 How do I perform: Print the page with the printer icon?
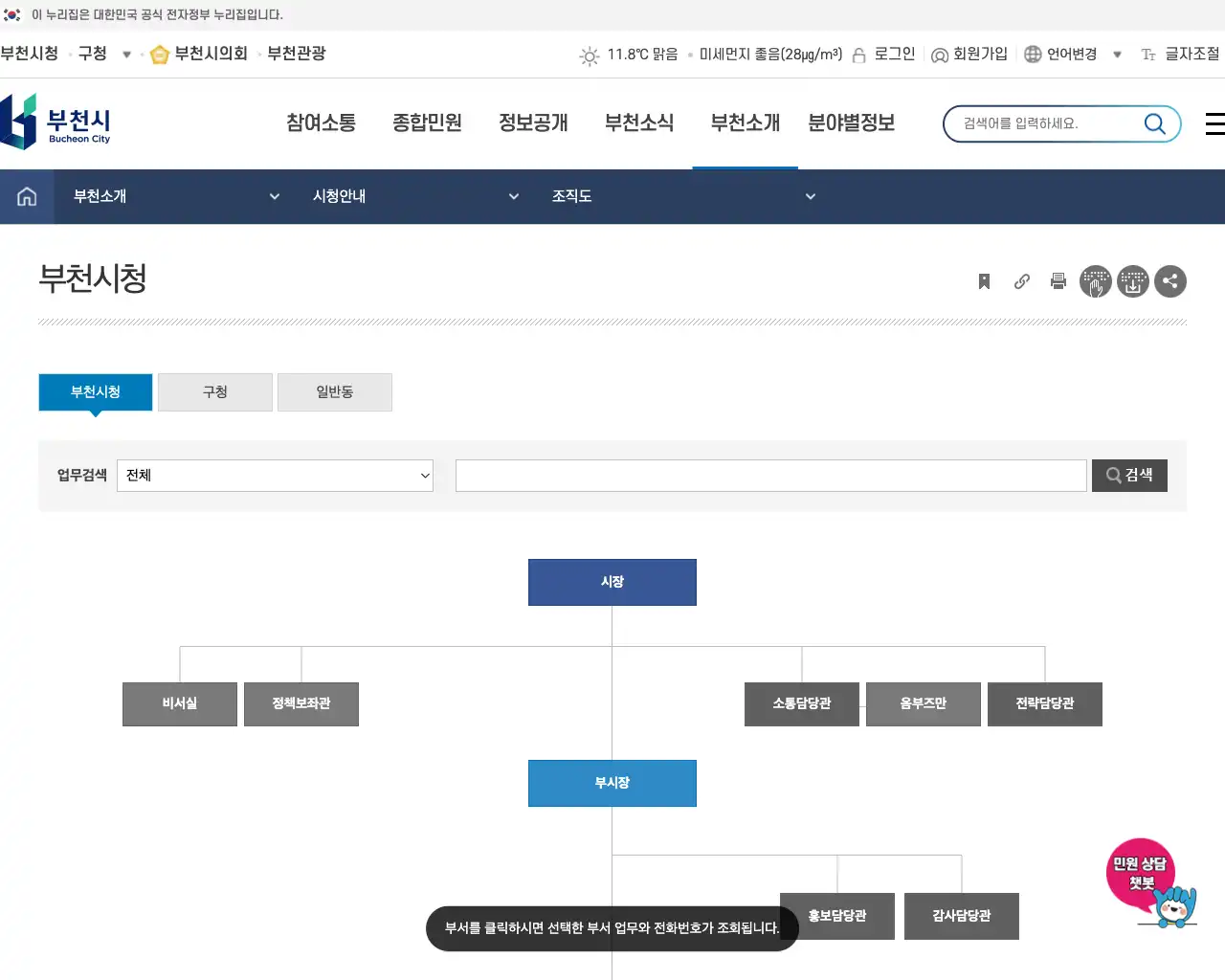[x=1058, y=280]
